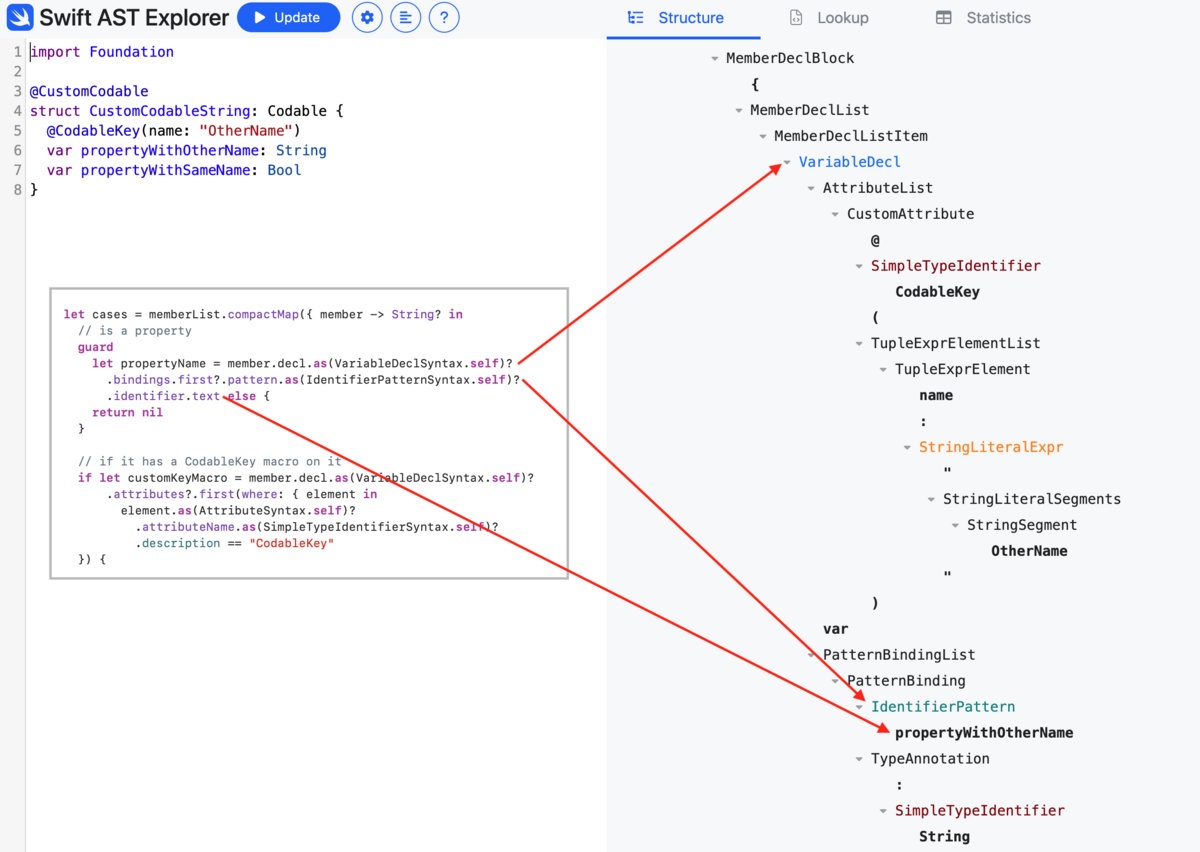Collapse the AttributeList node
Viewport: 1200px width, 852px height.
pos(811,189)
